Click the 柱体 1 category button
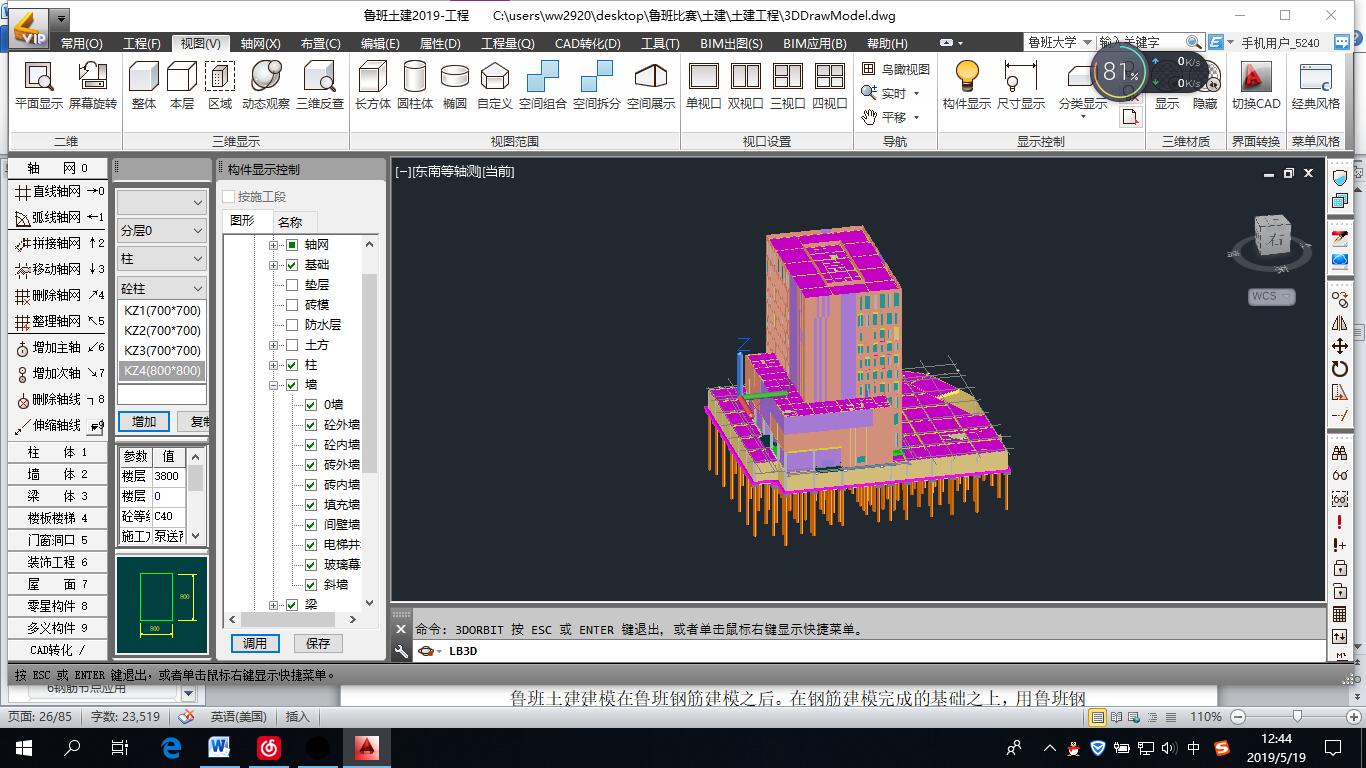 (x=58, y=452)
